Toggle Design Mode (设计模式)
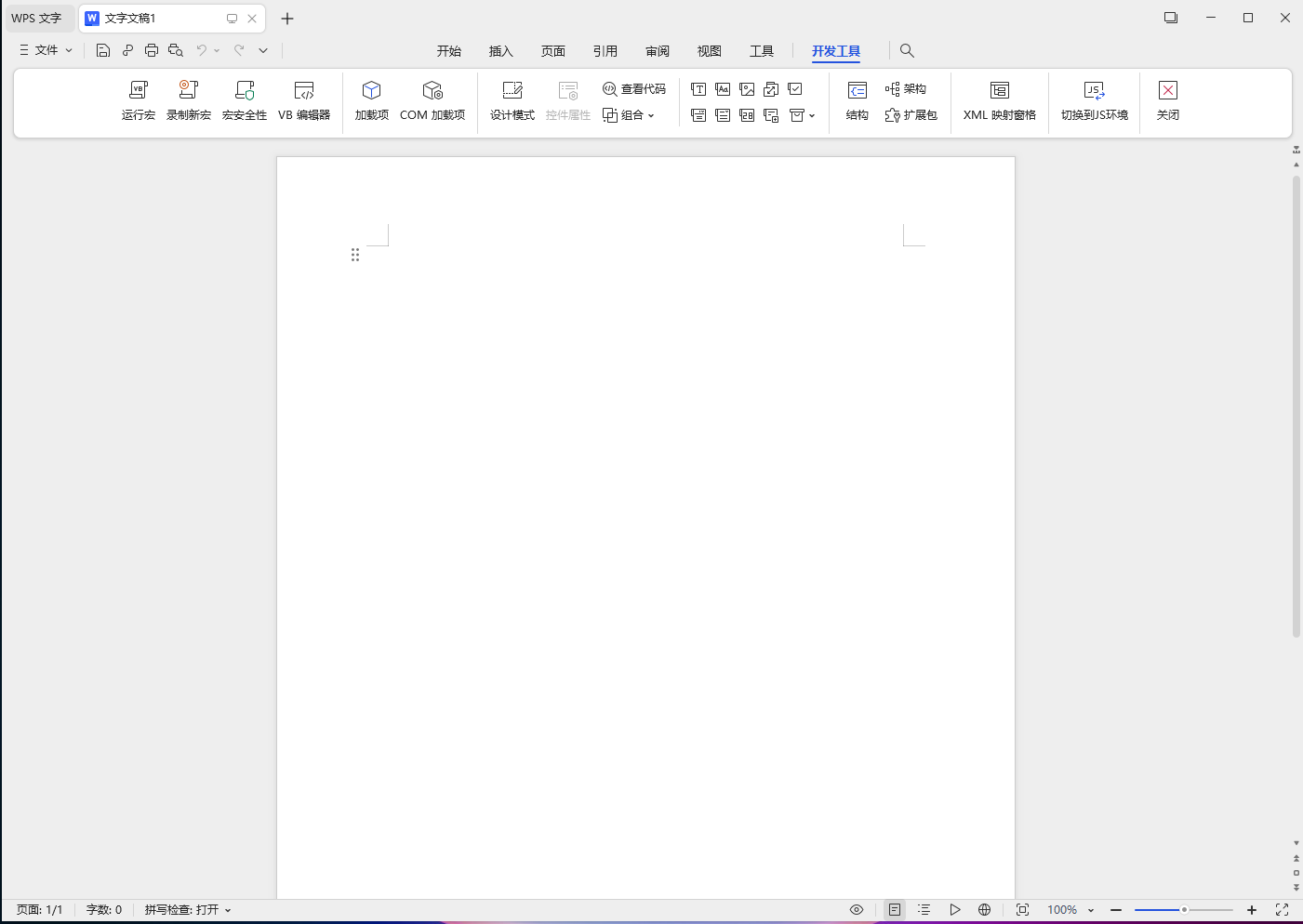 [512, 99]
